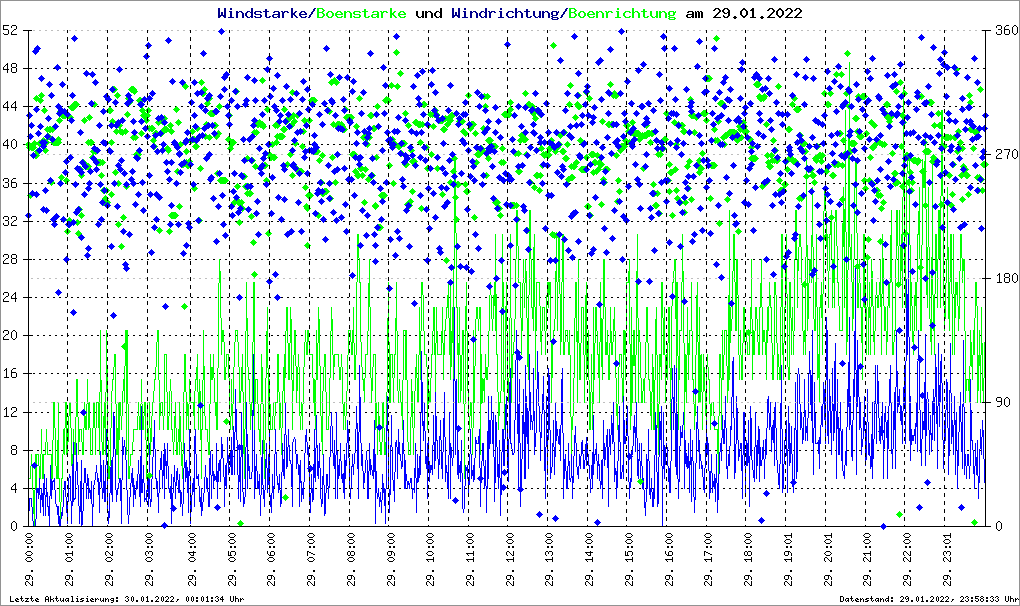Click the blue 'Windstarke' title word
This screenshot has height=606, width=1020.
tap(265, 14)
